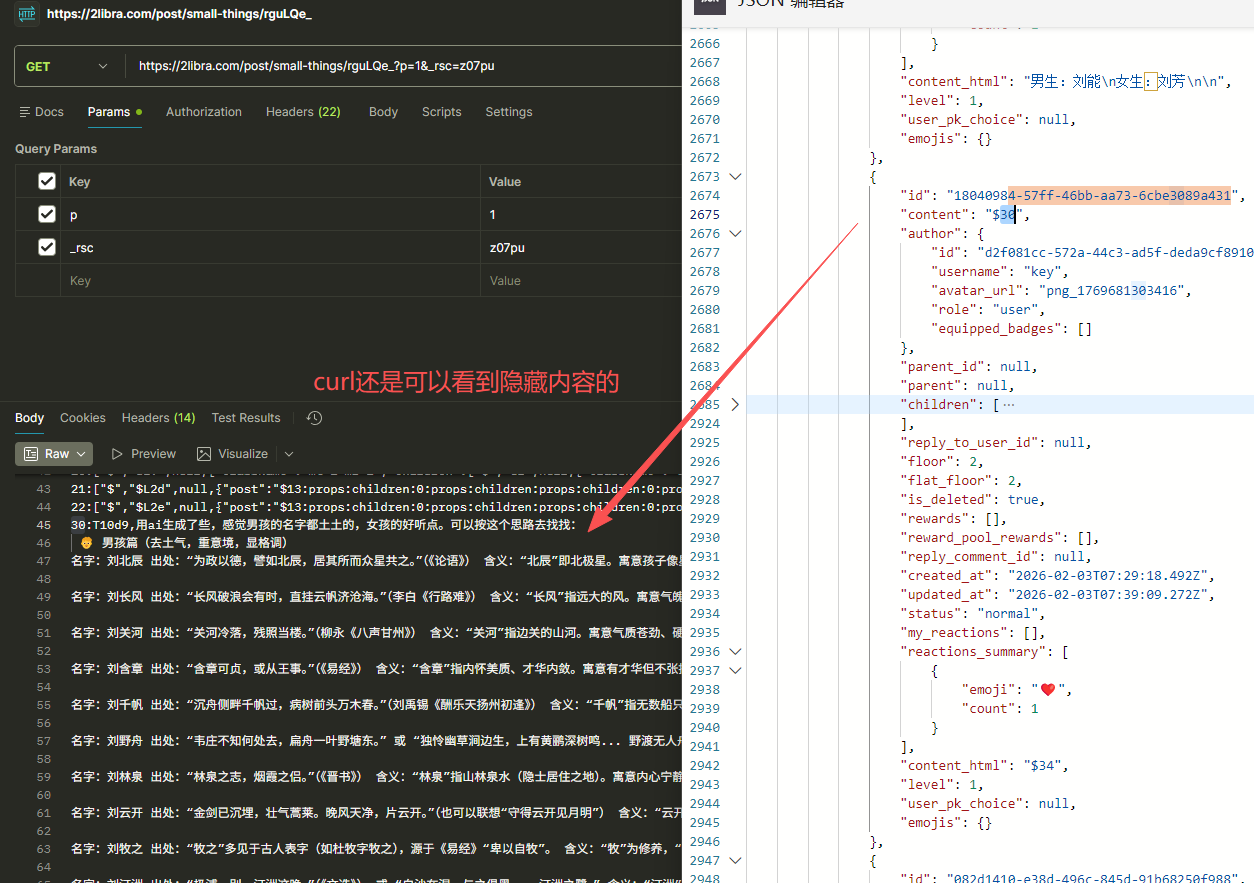The height and width of the screenshot is (883, 1254).
Task: Collapse the reactions_summary array at line 2936
Action: click(736, 652)
